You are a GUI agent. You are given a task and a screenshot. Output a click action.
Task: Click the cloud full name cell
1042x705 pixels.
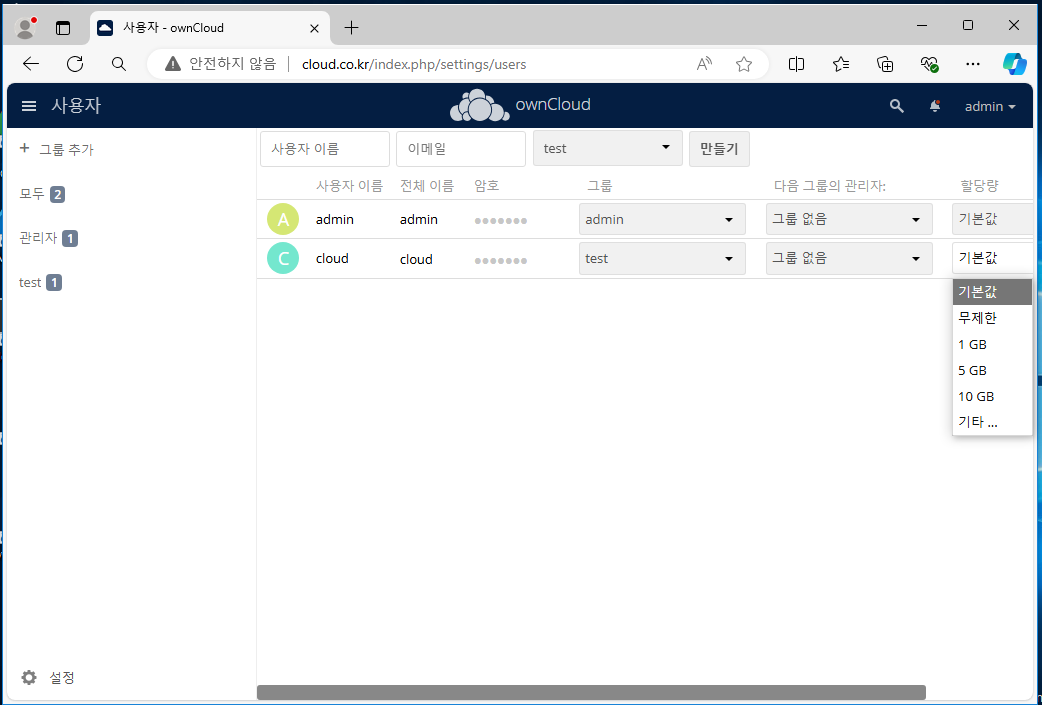click(416, 259)
